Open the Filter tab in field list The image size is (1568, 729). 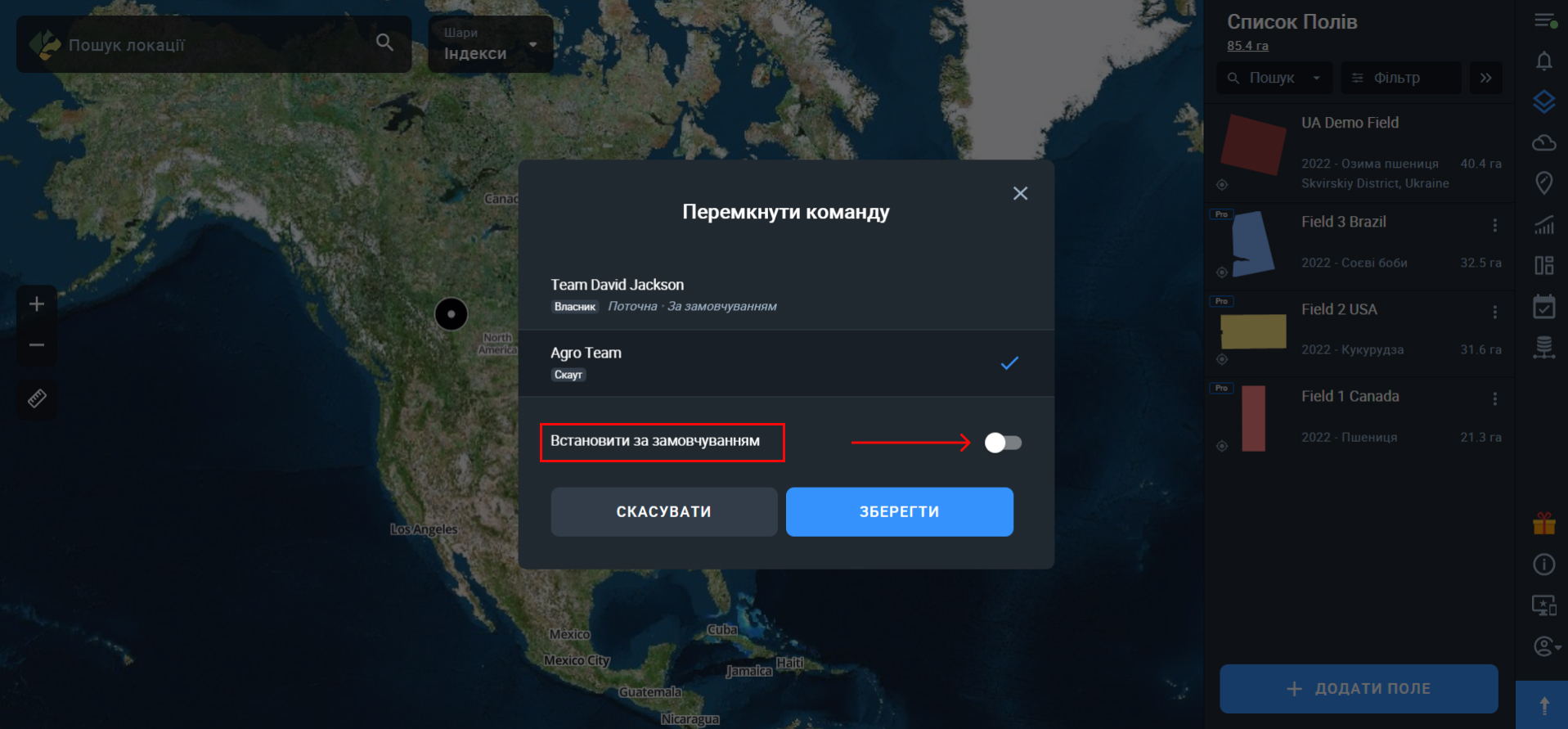pos(1399,79)
